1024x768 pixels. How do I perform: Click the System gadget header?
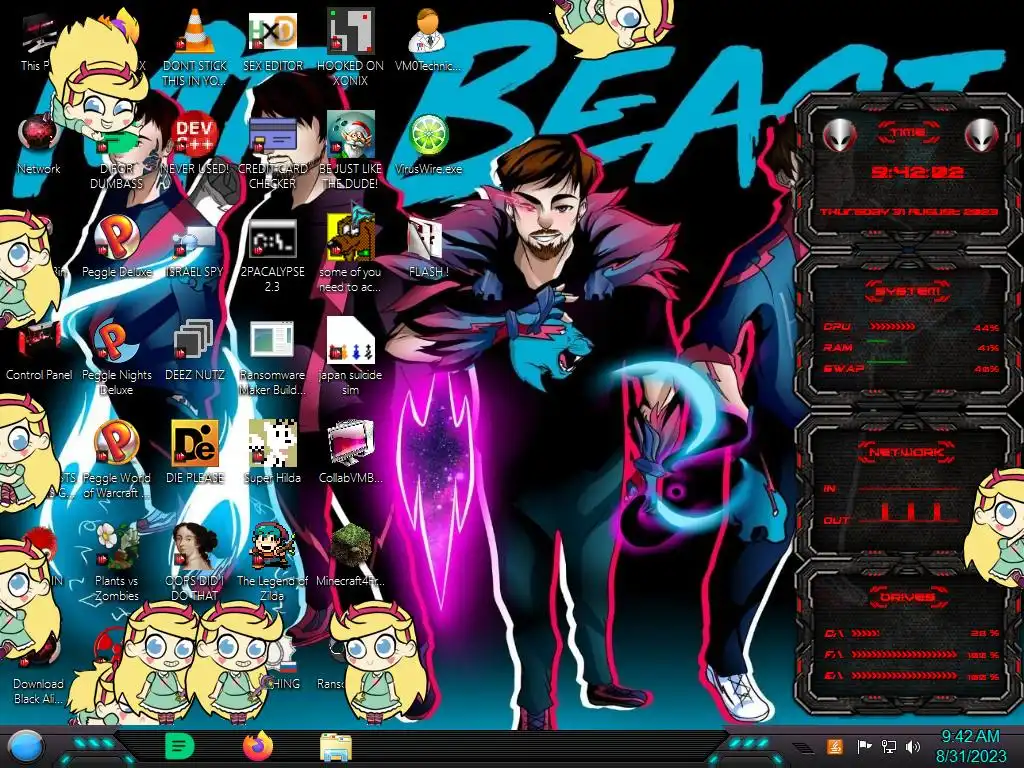[x=908, y=291]
